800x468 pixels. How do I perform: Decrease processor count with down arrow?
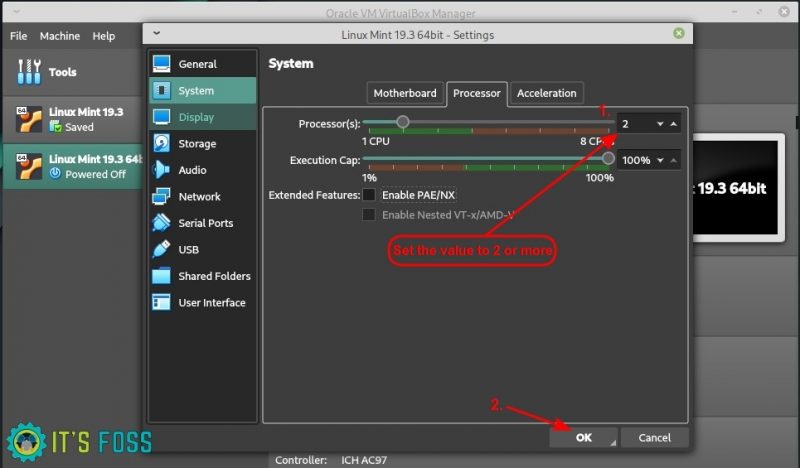click(x=660, y=124)
